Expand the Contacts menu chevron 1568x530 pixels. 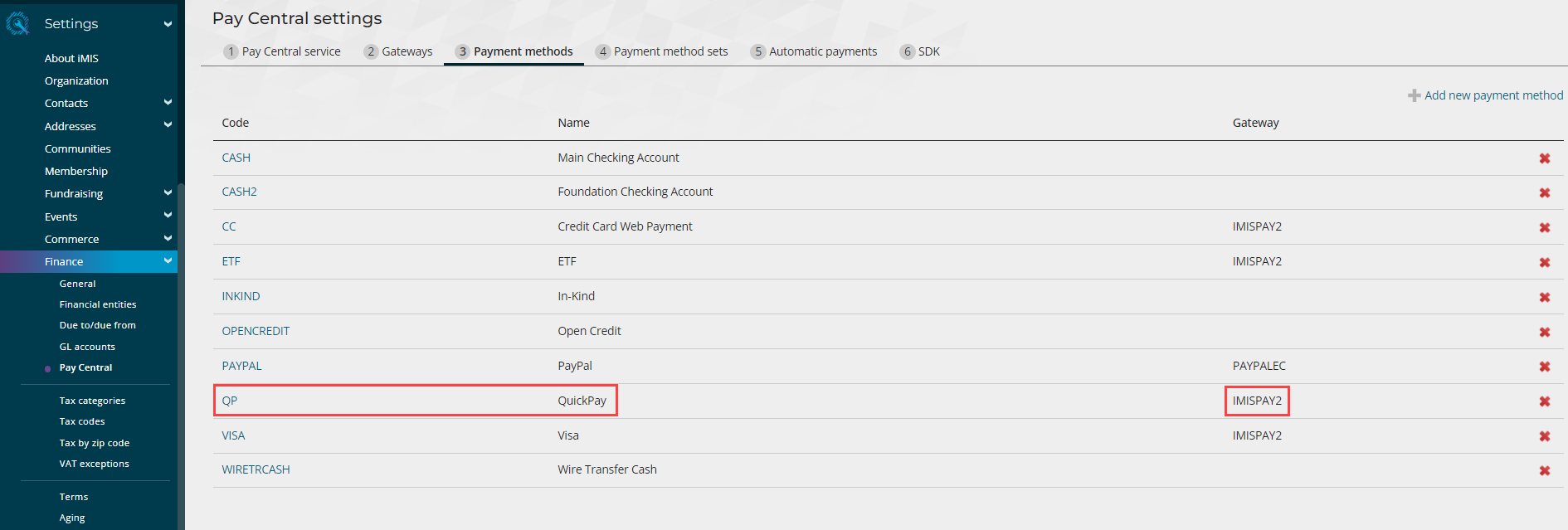coord(168,103)
